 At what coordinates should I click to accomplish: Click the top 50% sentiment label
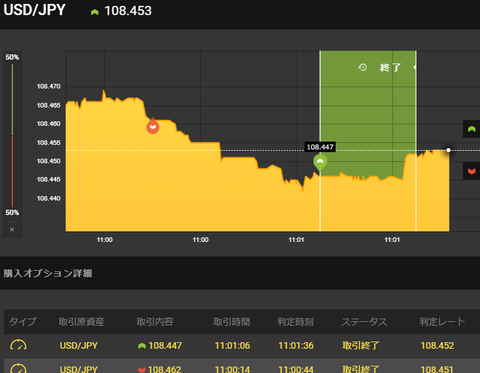[x=12, y=57]
